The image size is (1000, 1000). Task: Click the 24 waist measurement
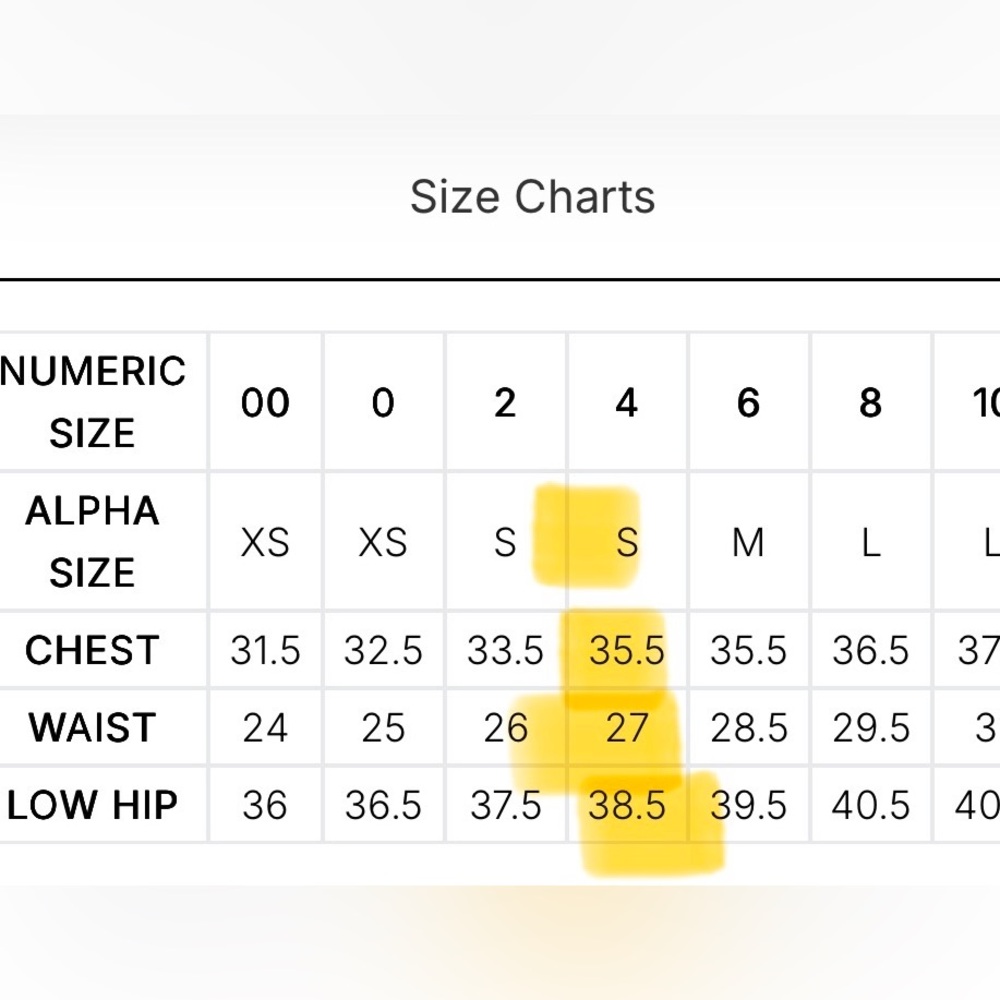(265, 728)
